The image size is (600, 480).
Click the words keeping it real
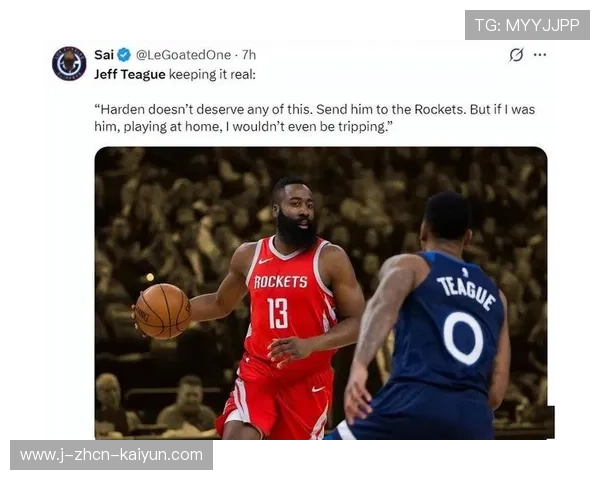(212, 74)
